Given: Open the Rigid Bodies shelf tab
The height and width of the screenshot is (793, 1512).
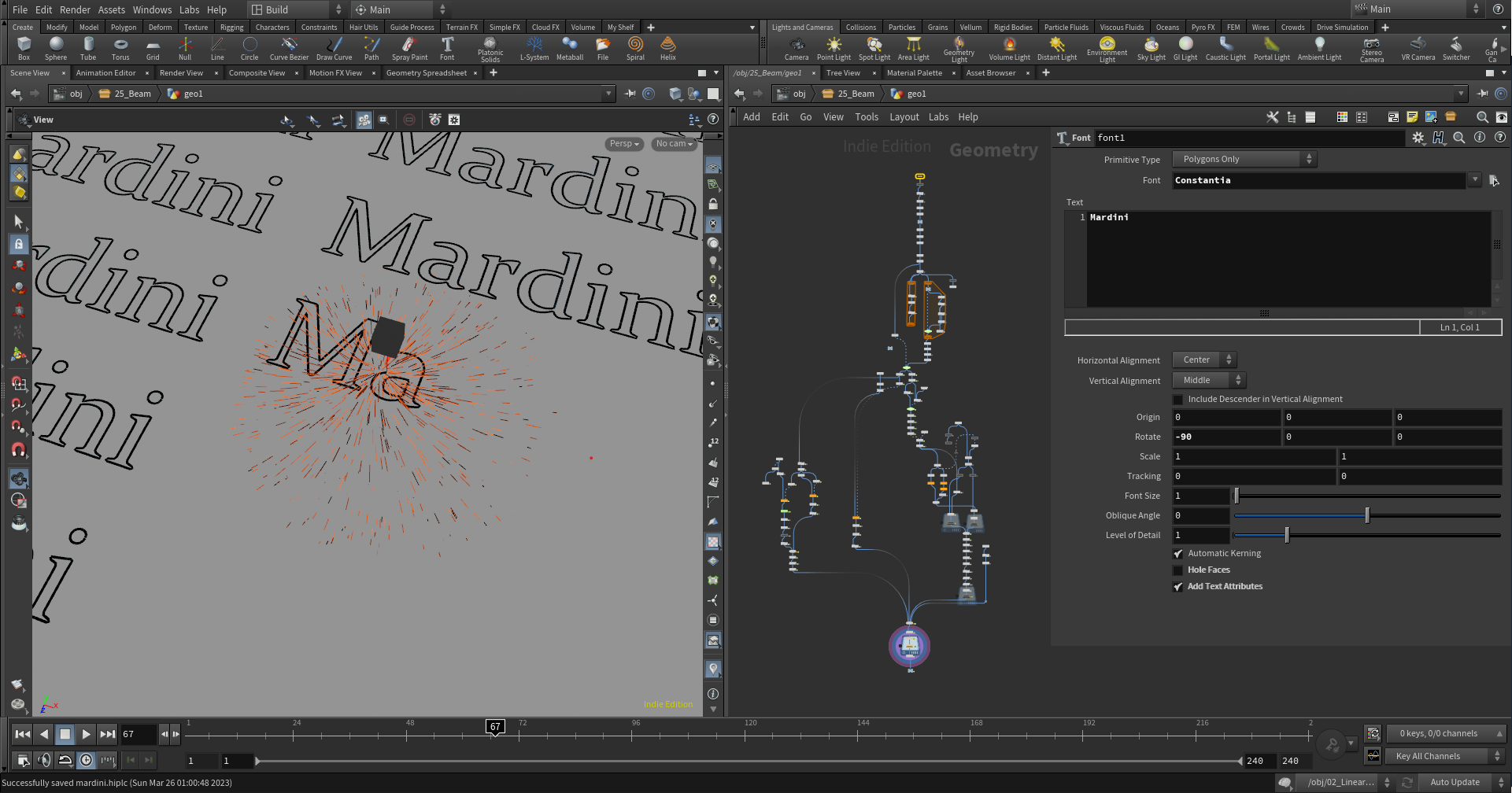Looking at the screenshot, I should pos(1013,28).
